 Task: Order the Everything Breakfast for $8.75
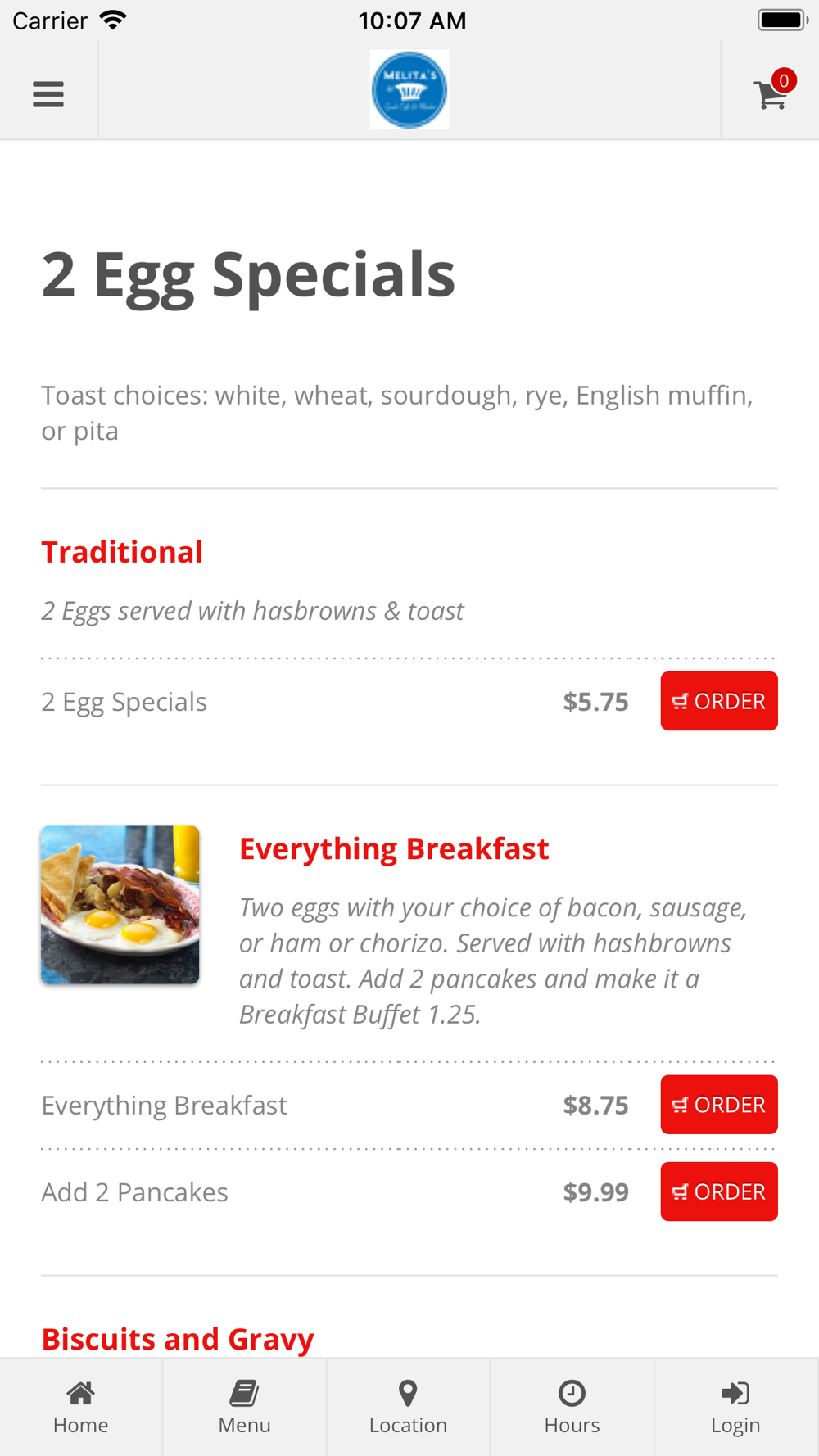click(719, 1105)
